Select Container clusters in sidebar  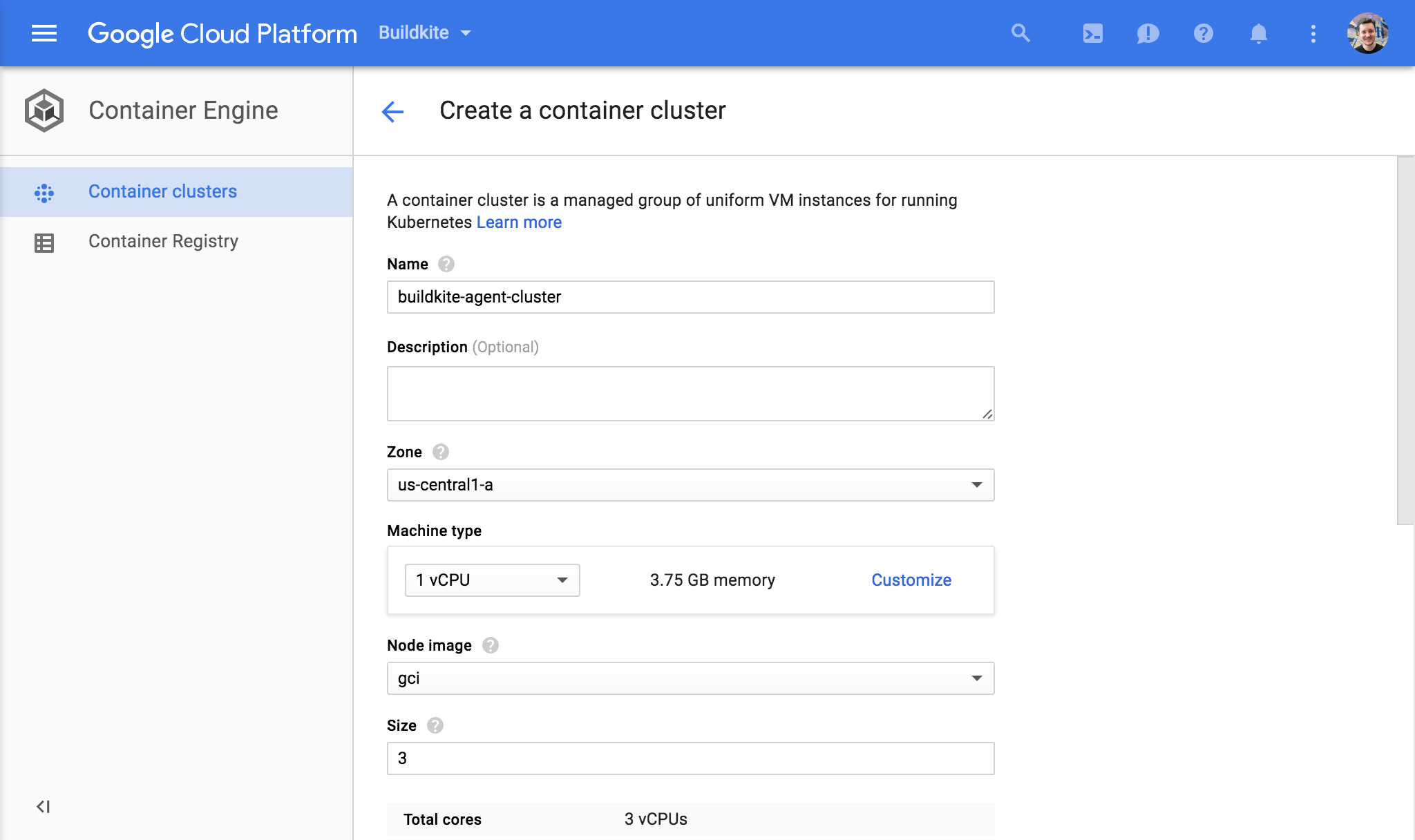176,191
